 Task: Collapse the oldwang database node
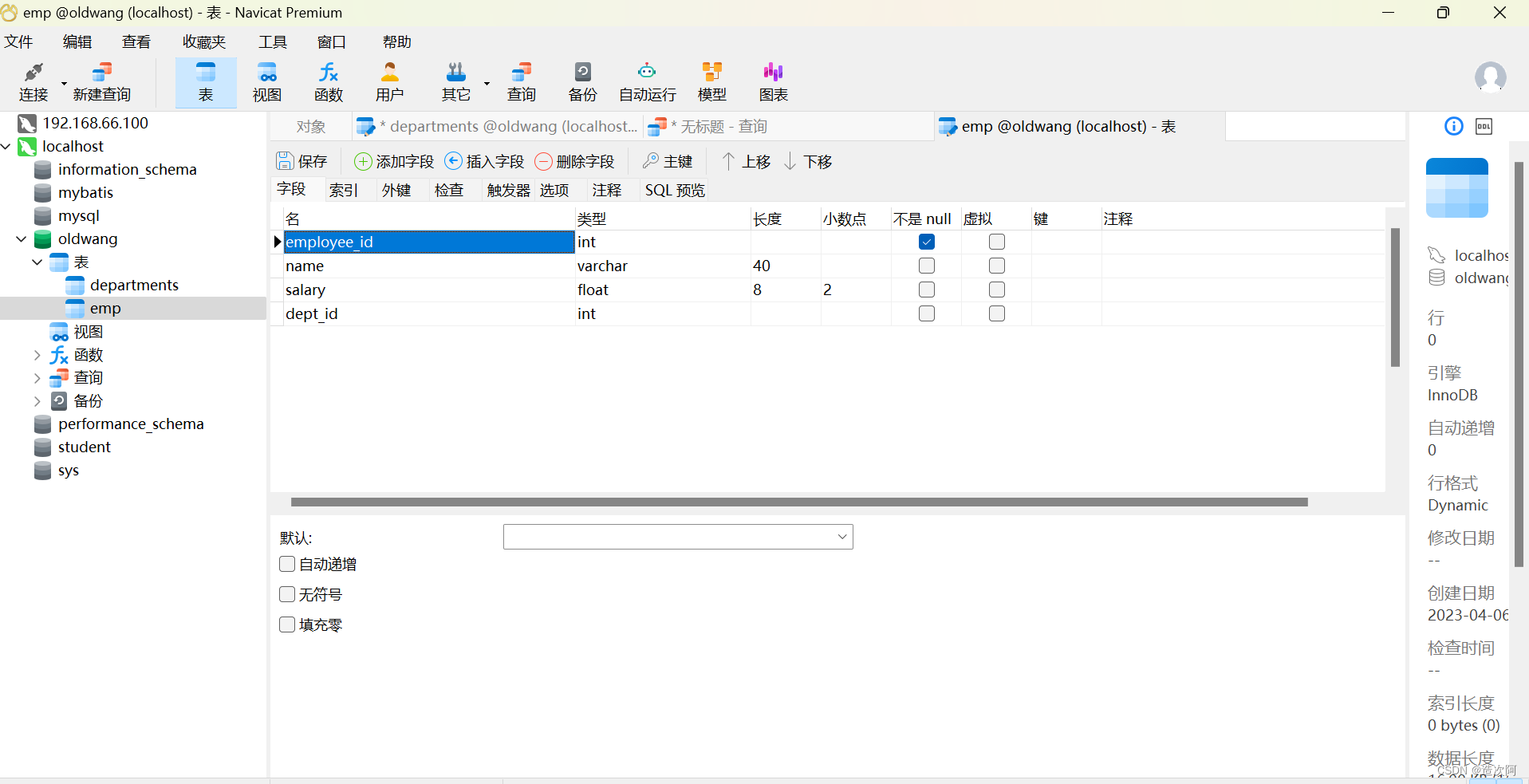22,238
